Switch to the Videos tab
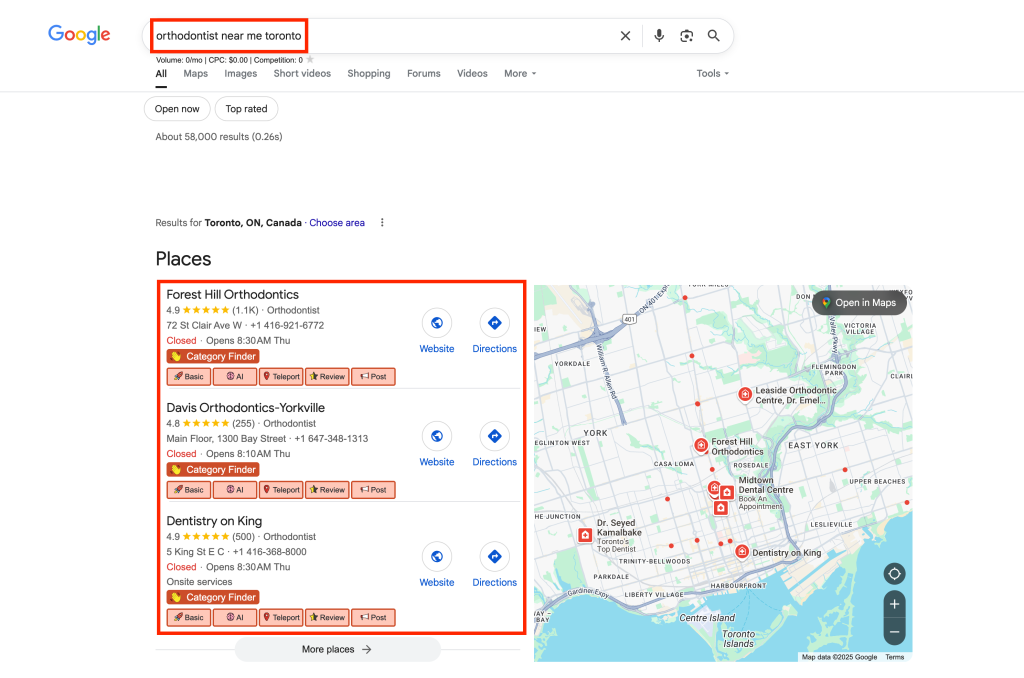The height and width of the screenshot is (678, 1024). [472, 74]
